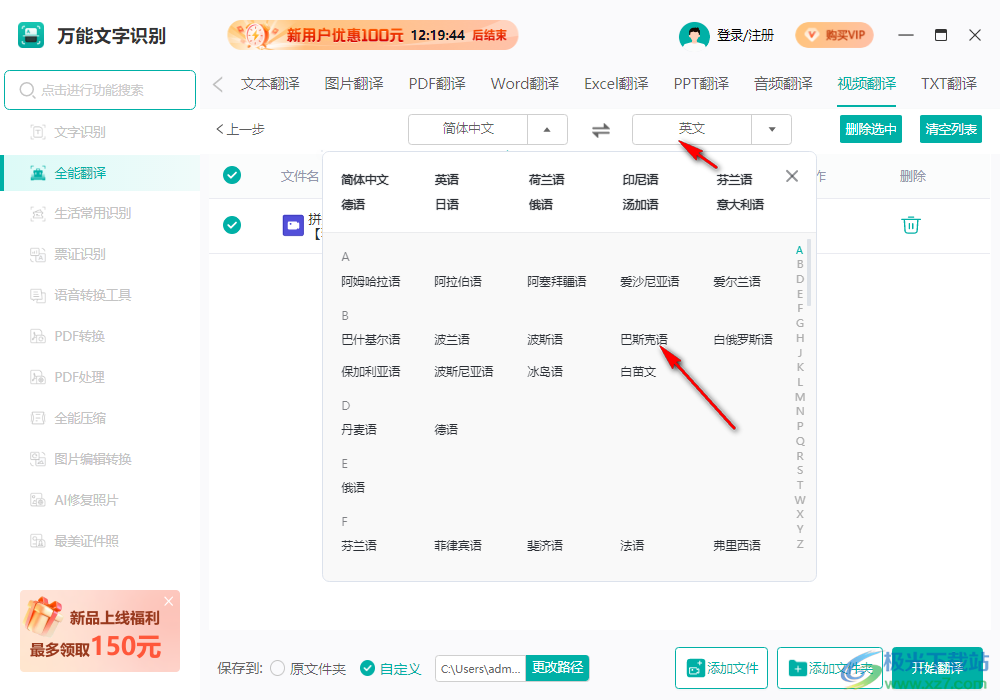Select 意大利语 from quick languages

pyautogui.click(x=740, y=205)
